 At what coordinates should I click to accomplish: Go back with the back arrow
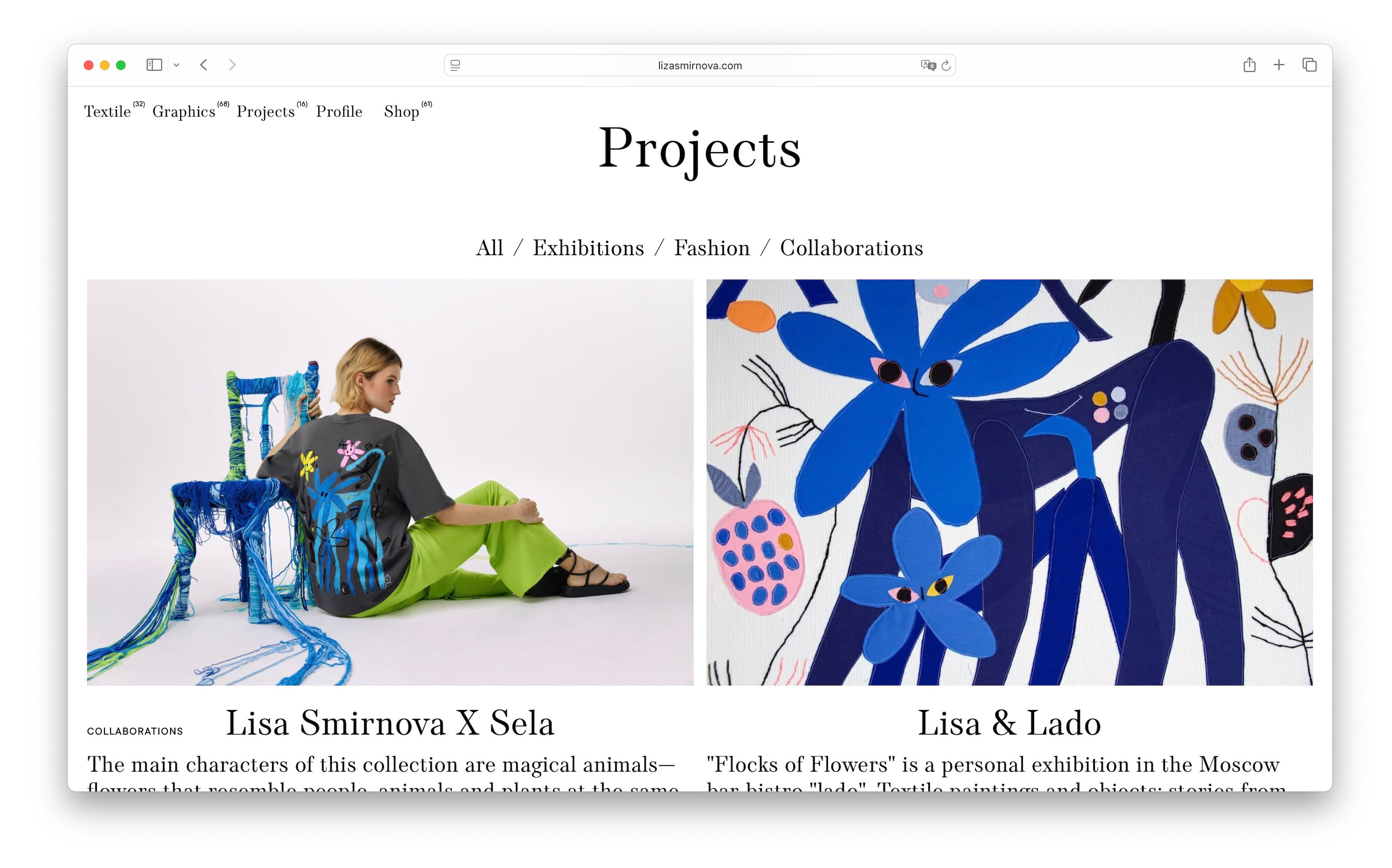204,65
